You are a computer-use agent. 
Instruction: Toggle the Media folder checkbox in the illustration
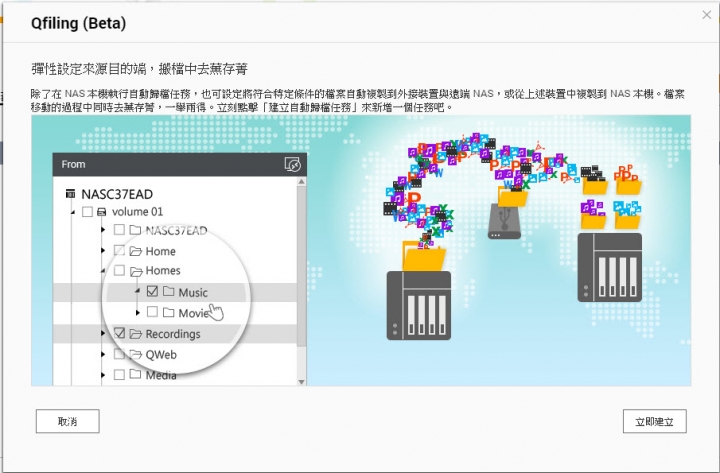coord(119,375)
